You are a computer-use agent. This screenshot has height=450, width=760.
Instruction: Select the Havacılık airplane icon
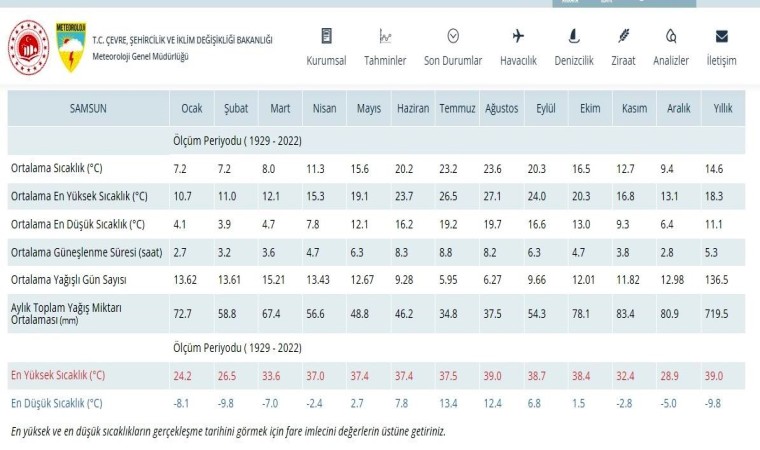(518, 37)
